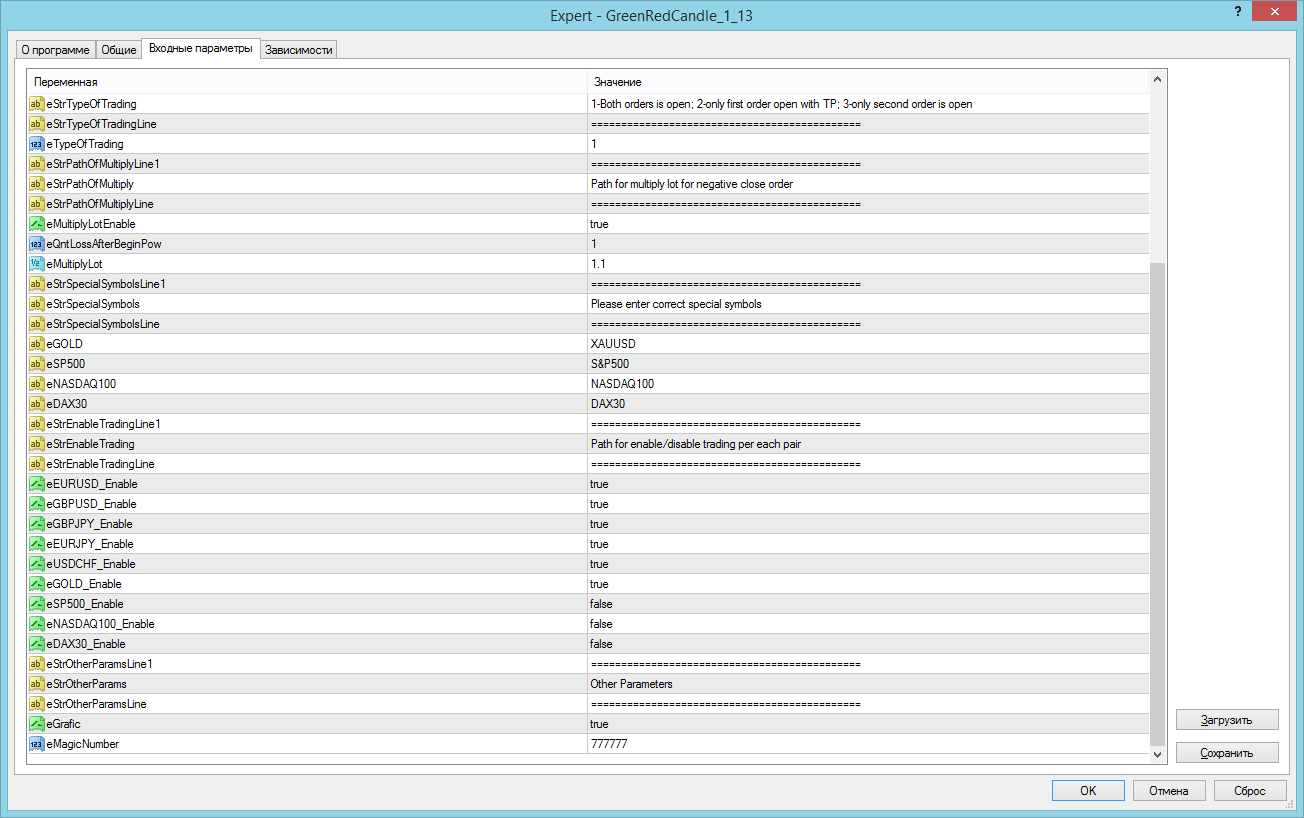Click the string icon beside eGOLD

tap(37, 344)
